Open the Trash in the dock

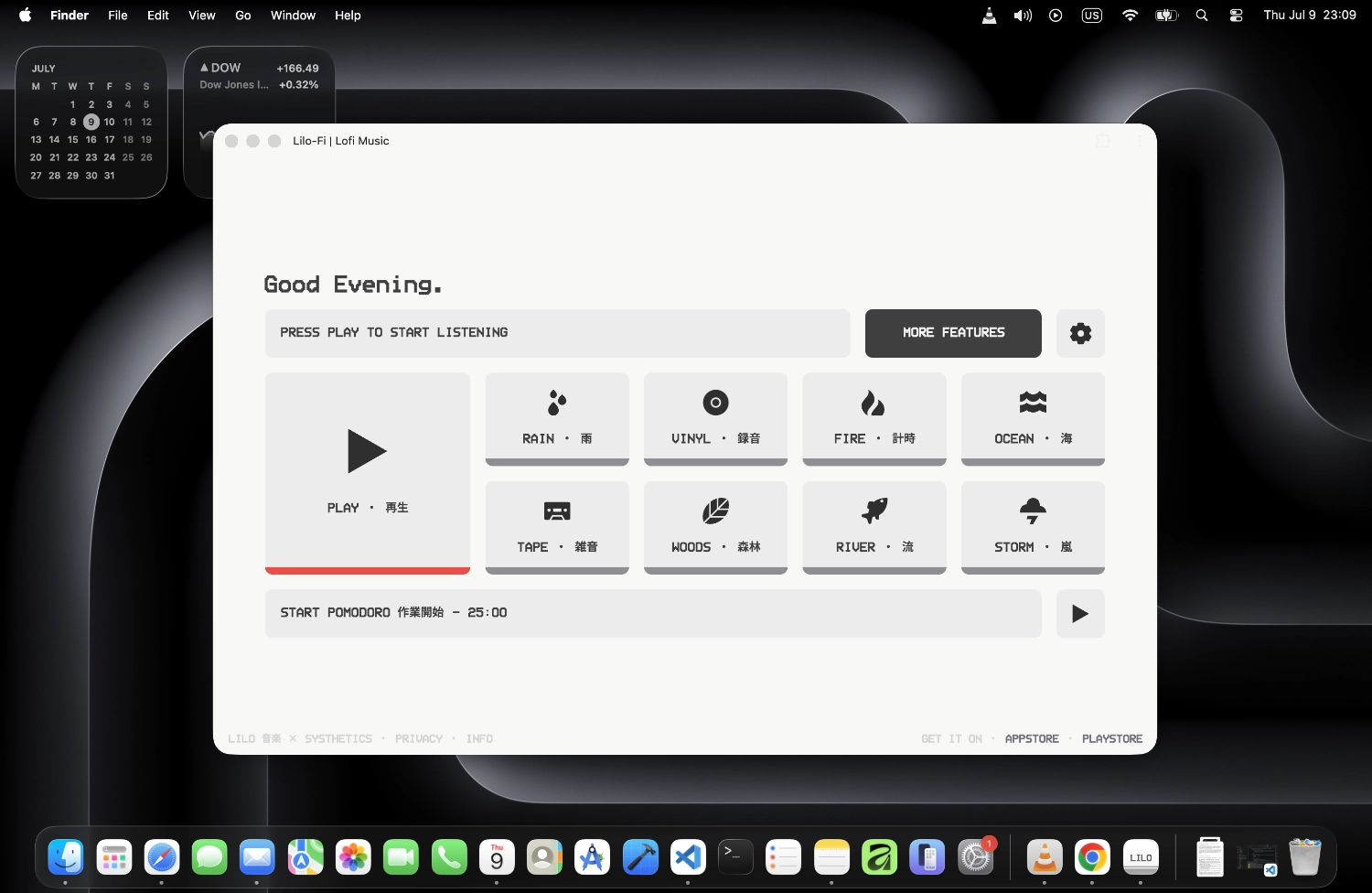1305,857
